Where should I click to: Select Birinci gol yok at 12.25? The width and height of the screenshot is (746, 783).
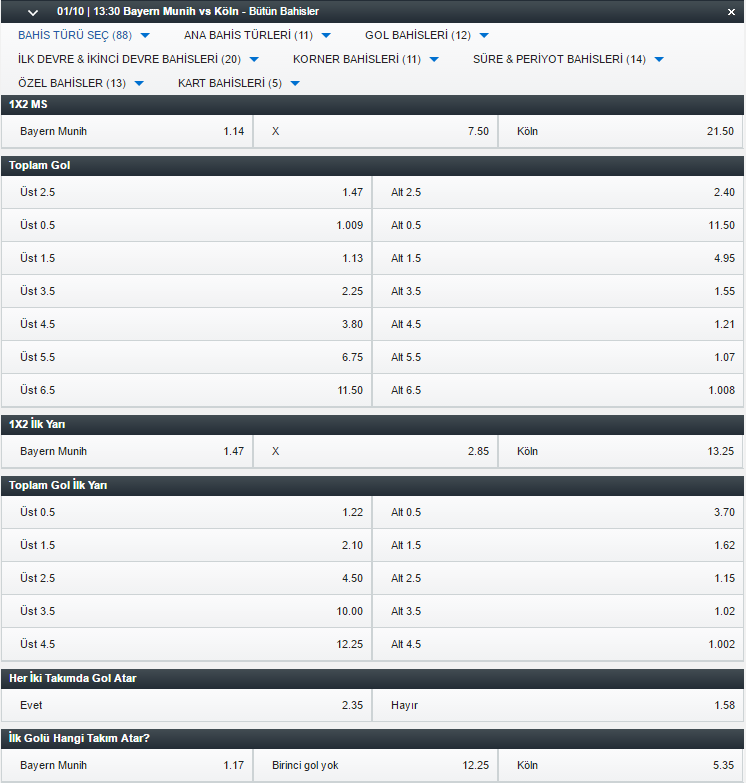[x=375, y=765]
